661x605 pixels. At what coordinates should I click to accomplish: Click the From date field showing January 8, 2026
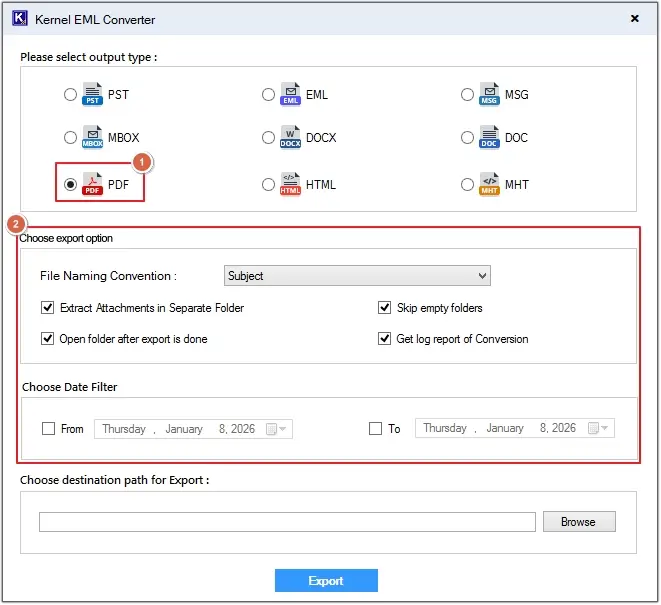click(x=193, y=429)
